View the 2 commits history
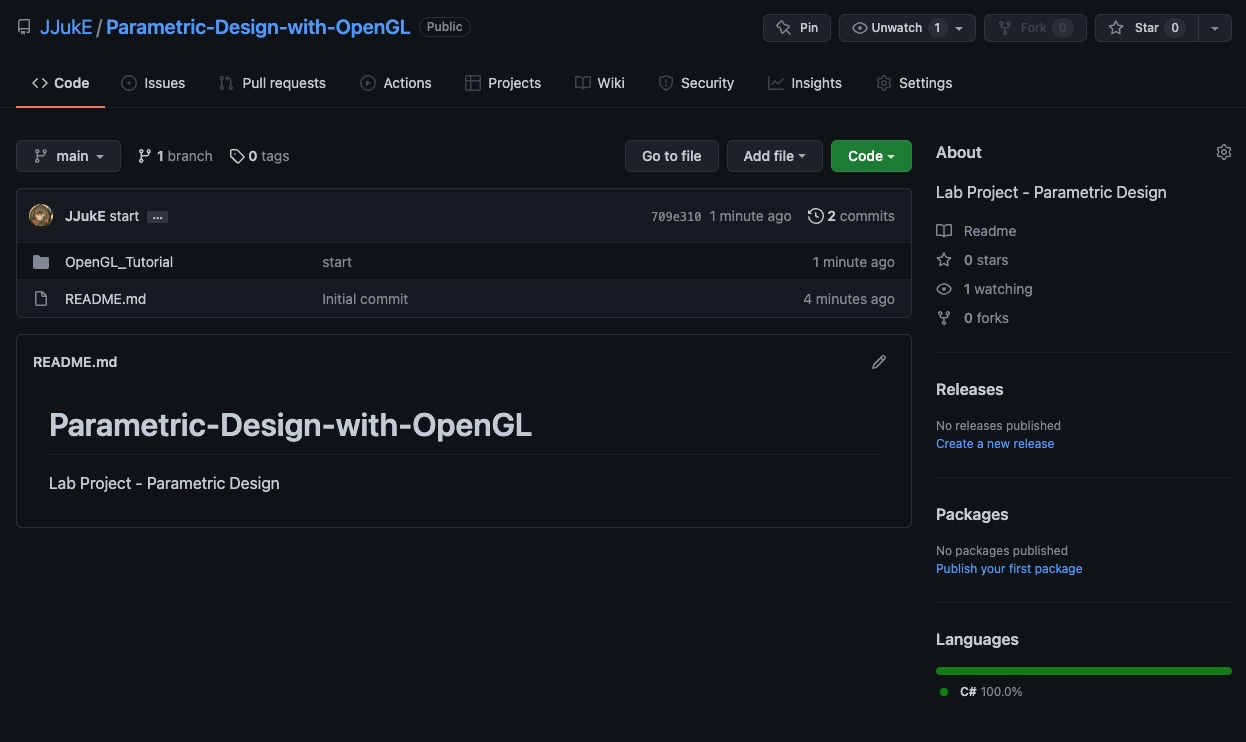 851,216
